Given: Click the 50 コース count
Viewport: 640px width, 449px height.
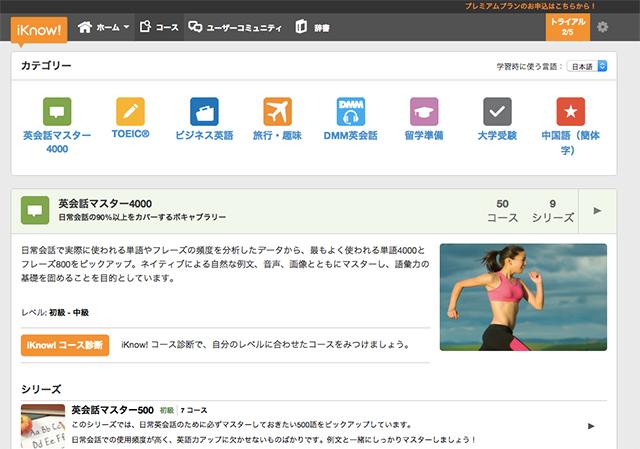Looking at the screenshot, I should click(502, 211).
